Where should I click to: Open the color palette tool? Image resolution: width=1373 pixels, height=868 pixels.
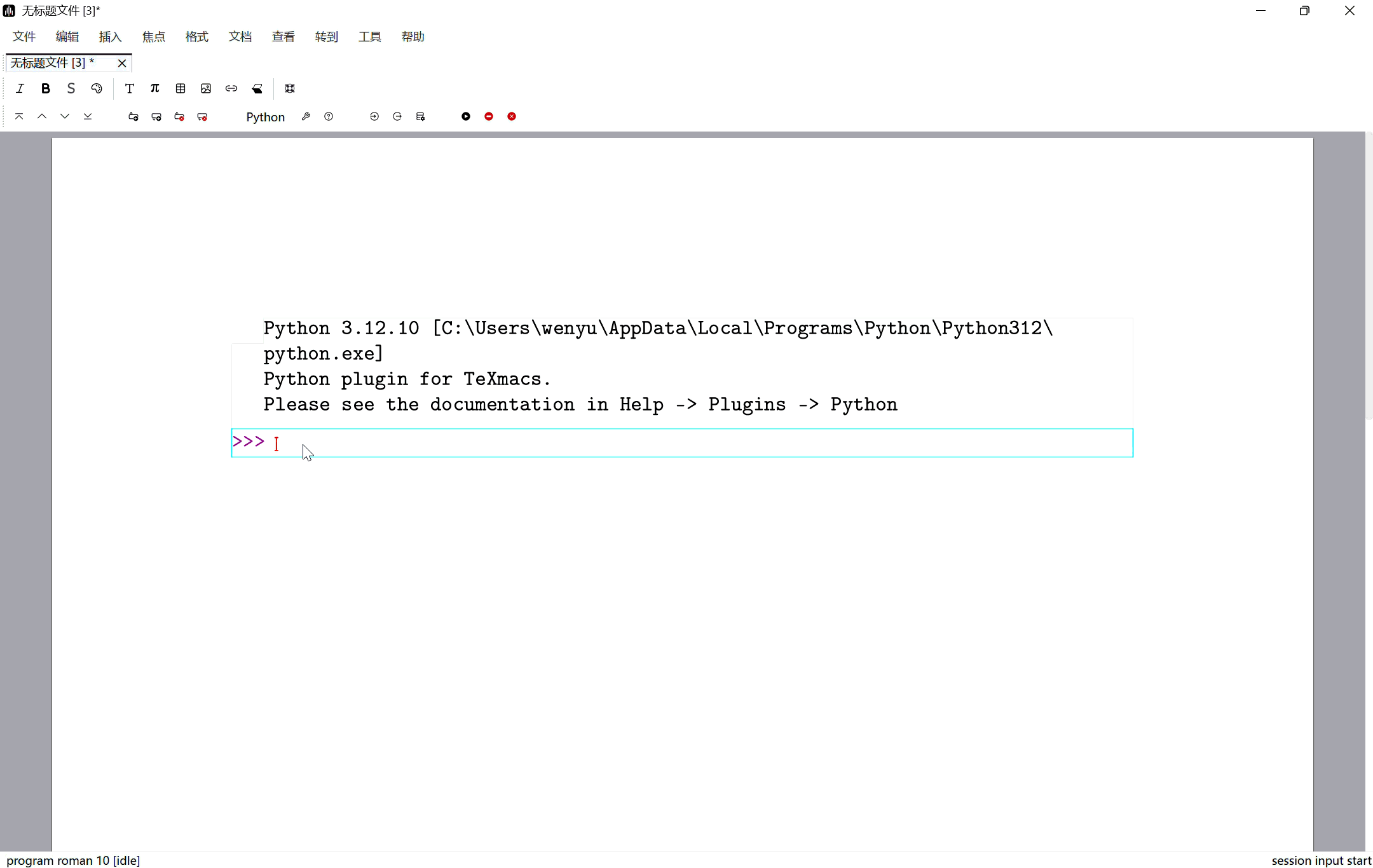97,88
